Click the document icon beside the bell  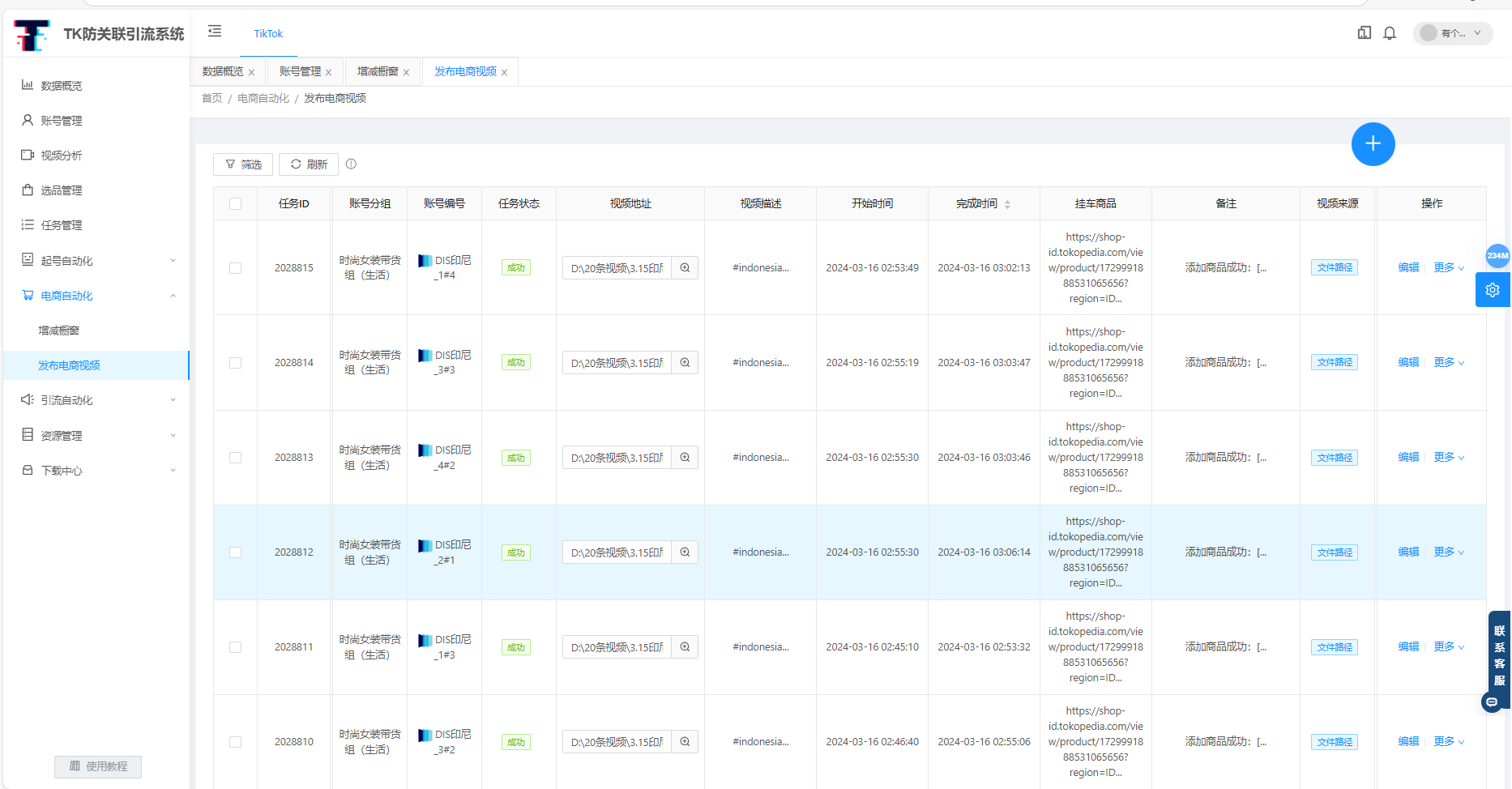click(x=1365, y=33)
